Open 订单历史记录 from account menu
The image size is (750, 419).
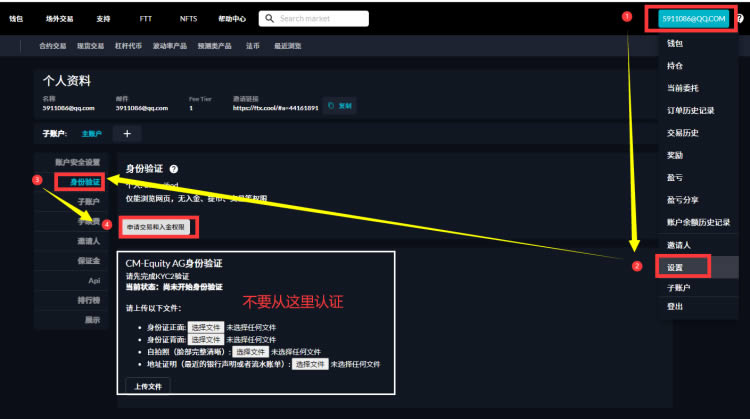[x=690, y=110]
